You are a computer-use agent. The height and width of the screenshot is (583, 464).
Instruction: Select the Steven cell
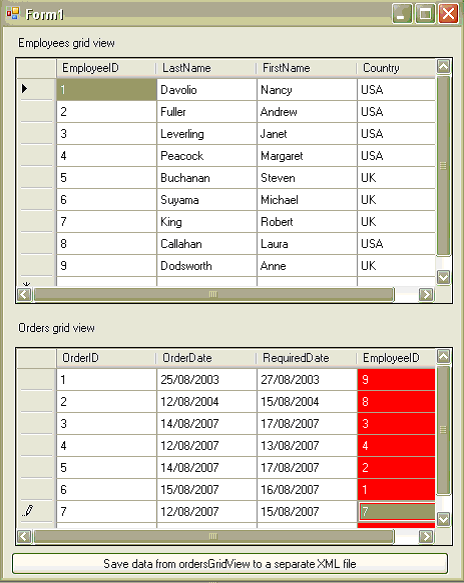(x=307, y=178)
